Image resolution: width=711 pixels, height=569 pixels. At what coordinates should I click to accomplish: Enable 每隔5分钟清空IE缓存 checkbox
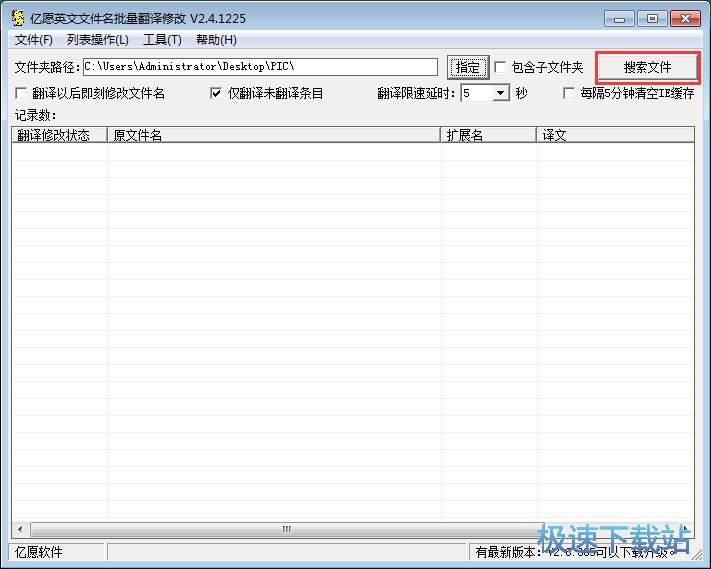tap(569, 93)
